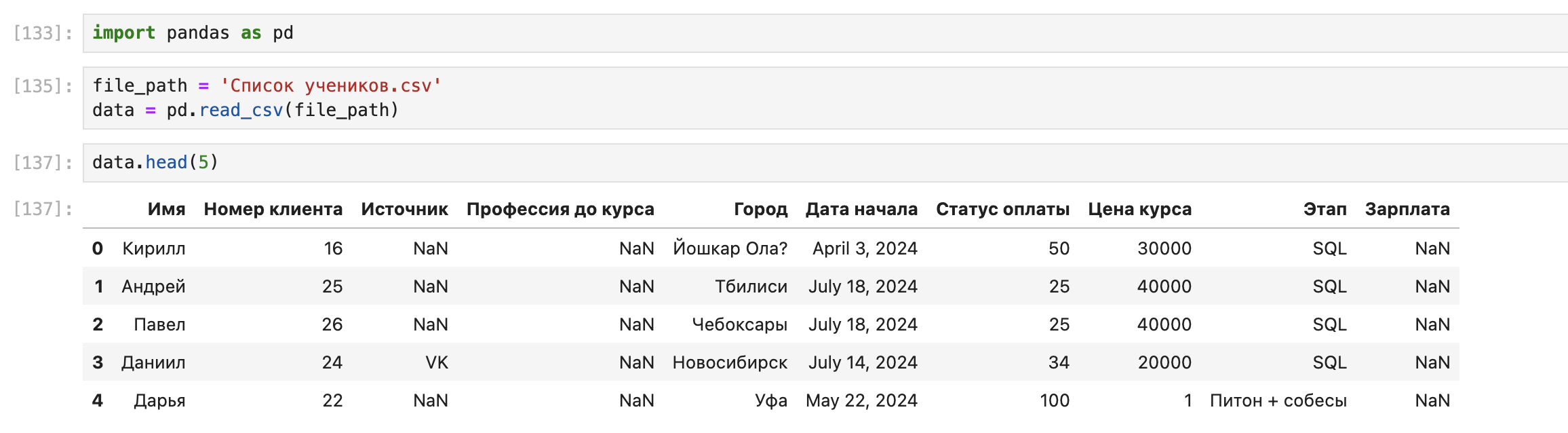Viewport: 1568px width, 433px height.
Task: Click the May 22, 2024 date cell
Action: [861, 400]
